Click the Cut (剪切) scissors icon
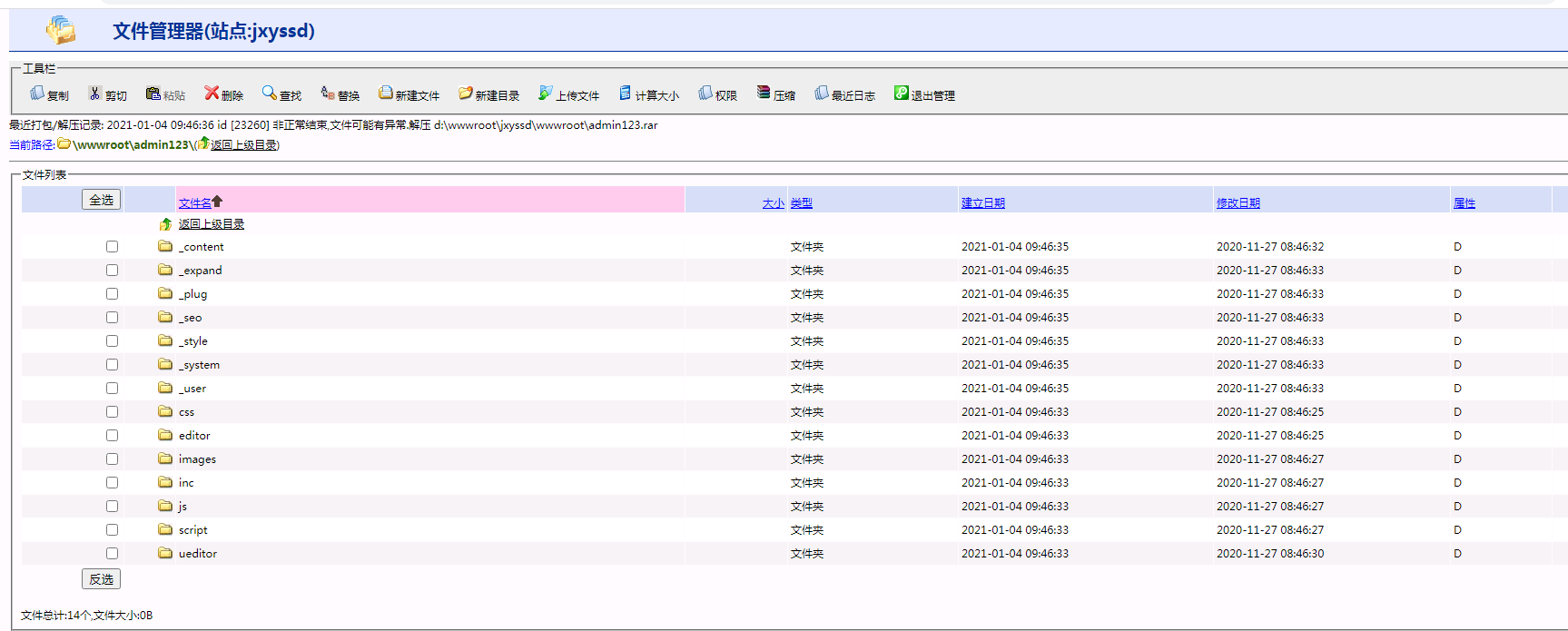Image resolution: width=1568 pixels, height=631 pixels. click(94, 94)
